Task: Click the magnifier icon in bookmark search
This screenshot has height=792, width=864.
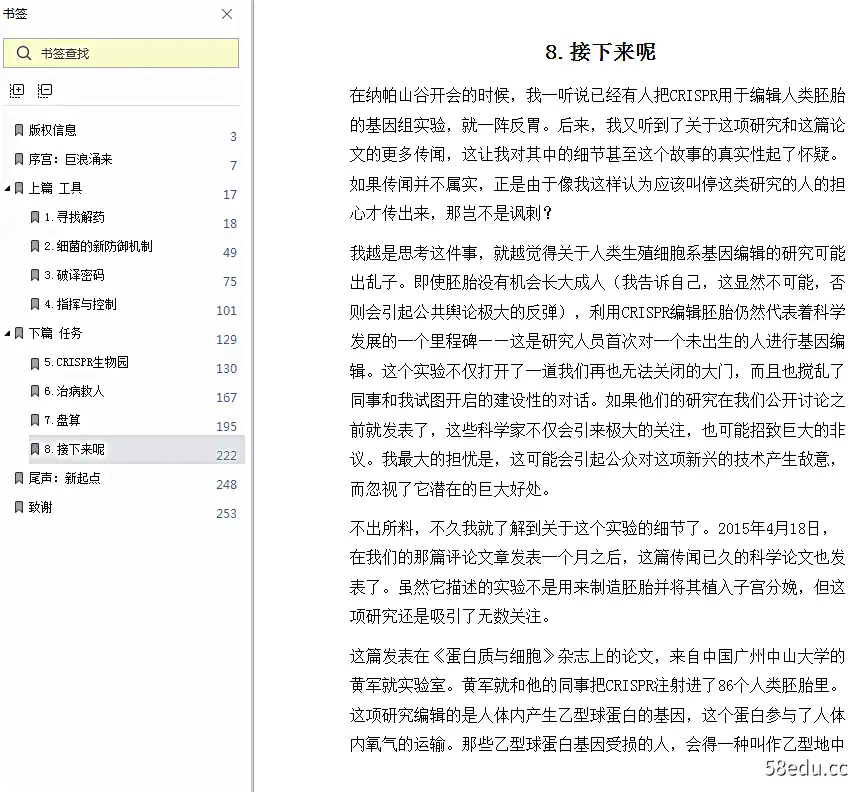Action: click(x=23, y=53)
